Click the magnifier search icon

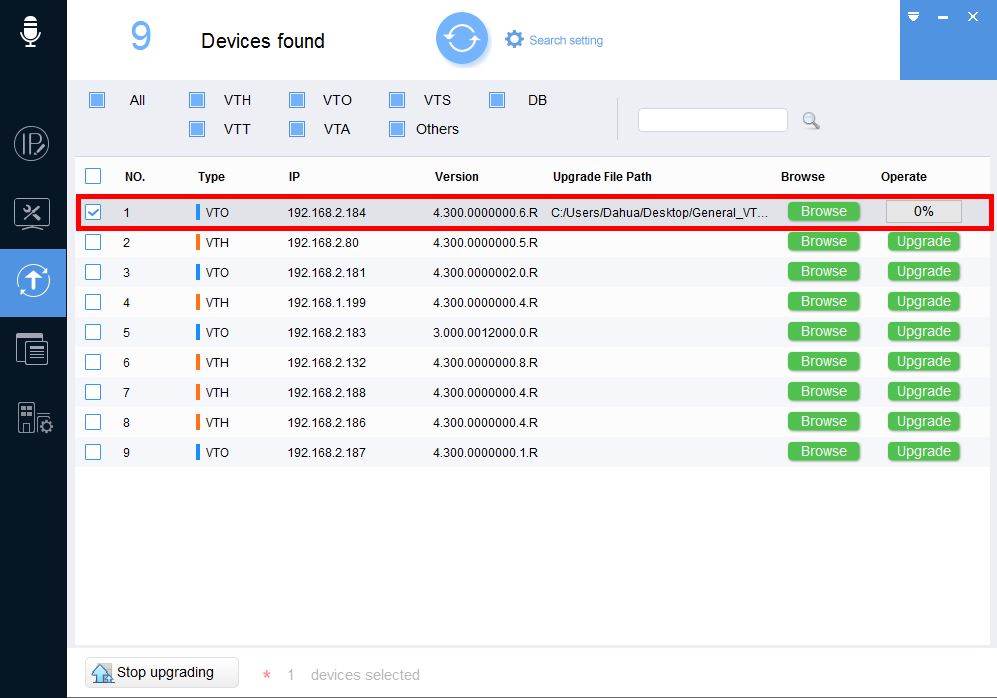coord(811,121)
